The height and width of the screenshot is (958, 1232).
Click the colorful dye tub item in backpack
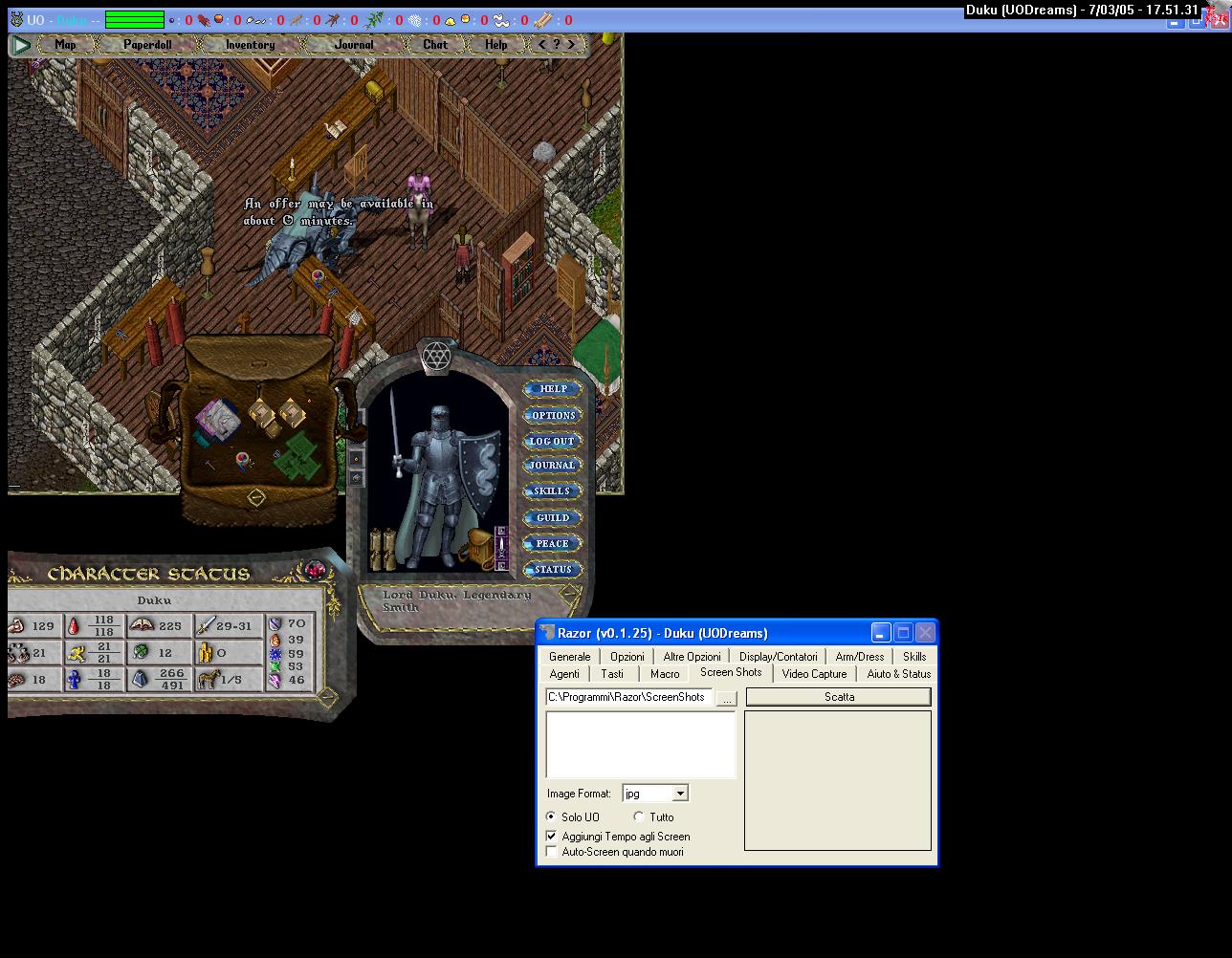tap(243, 462)
